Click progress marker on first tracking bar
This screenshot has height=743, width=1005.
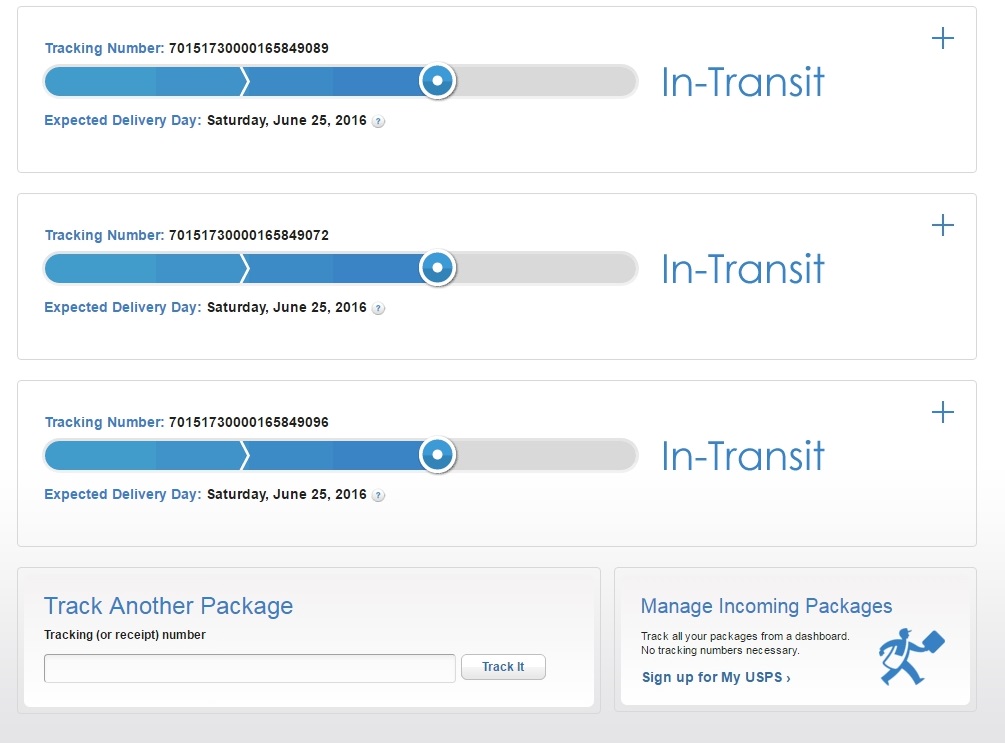click(437, 81)
